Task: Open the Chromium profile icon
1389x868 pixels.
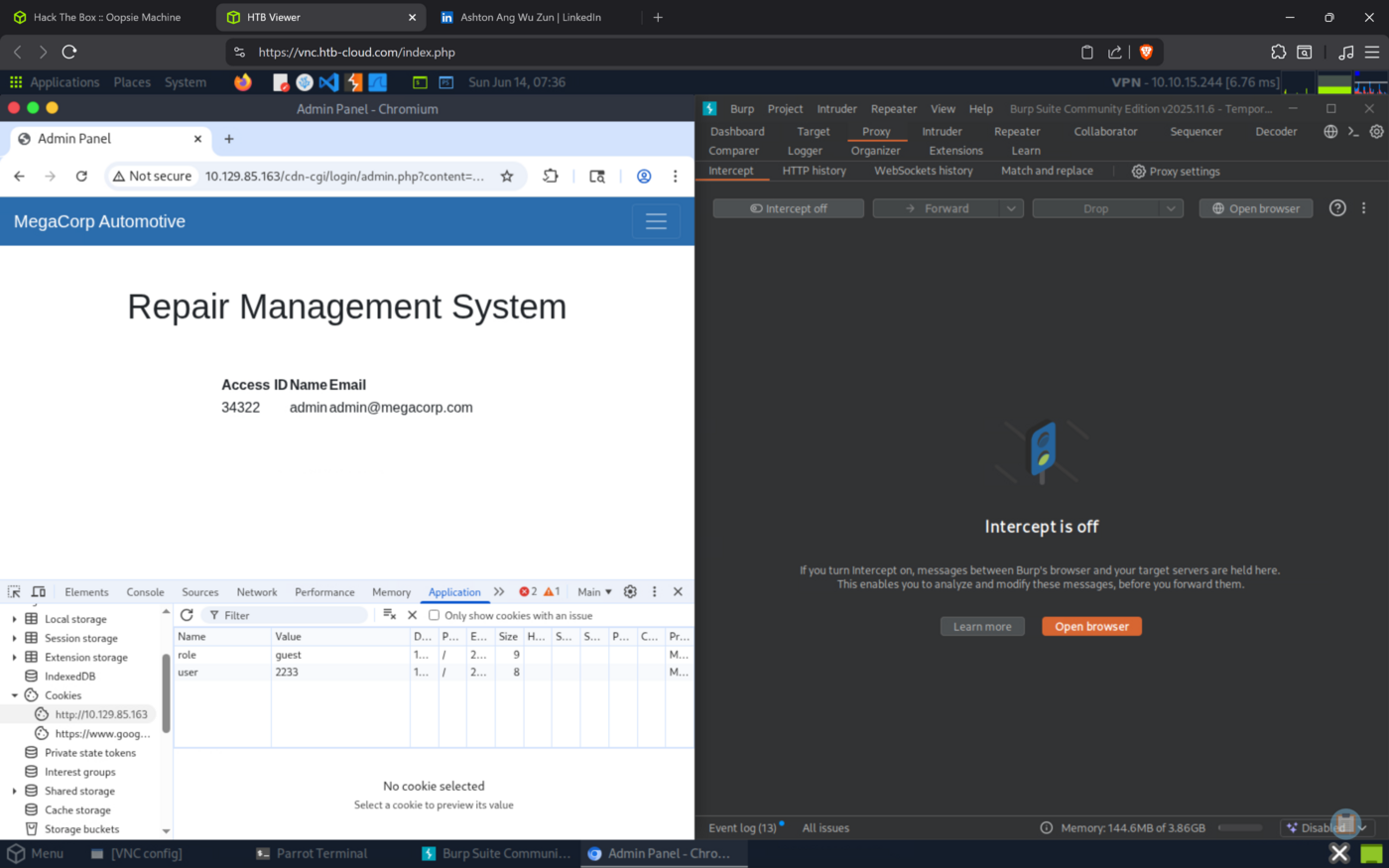Action: click(x=644, y=176)
